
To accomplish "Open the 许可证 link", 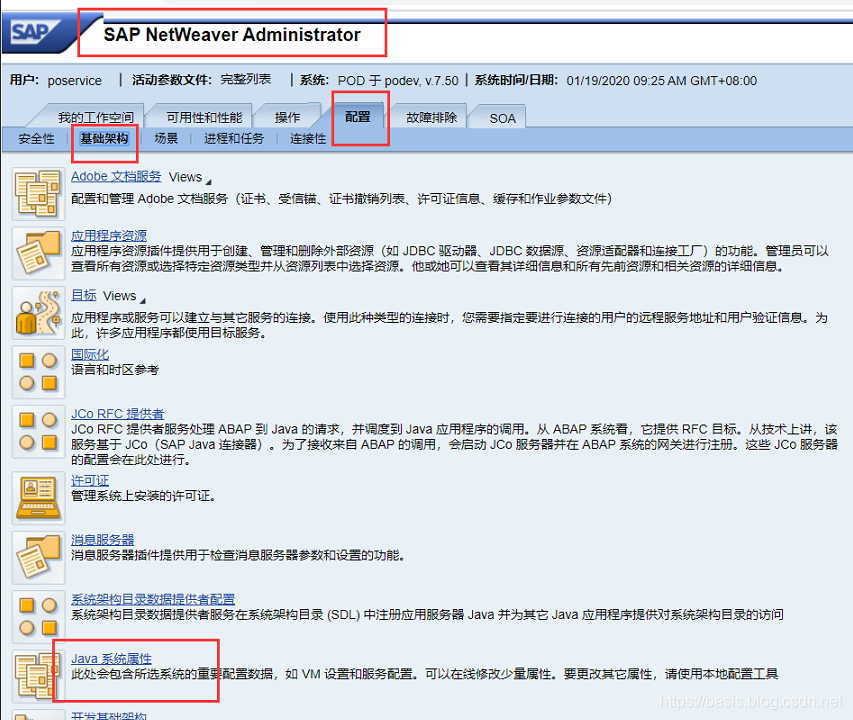I will (90, 480).
